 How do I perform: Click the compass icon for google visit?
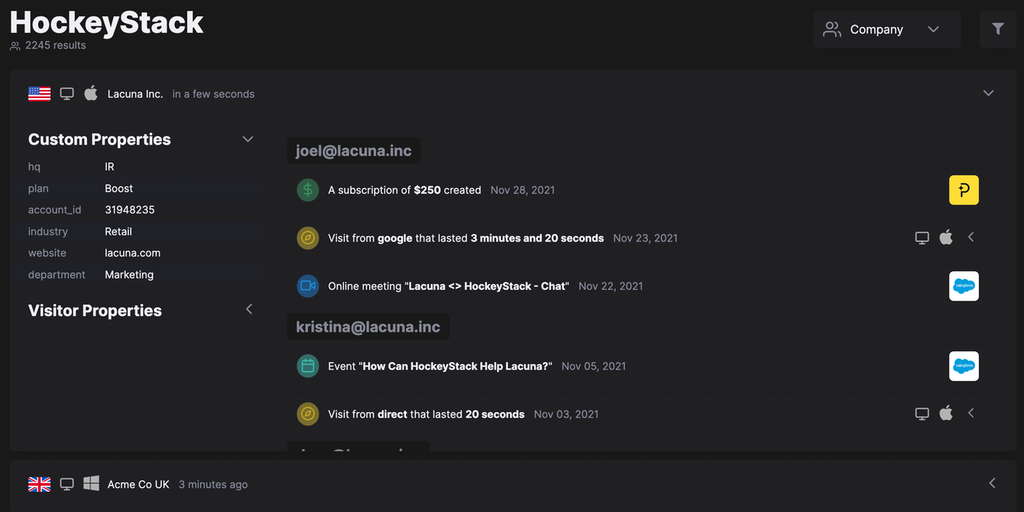[308, 238]
